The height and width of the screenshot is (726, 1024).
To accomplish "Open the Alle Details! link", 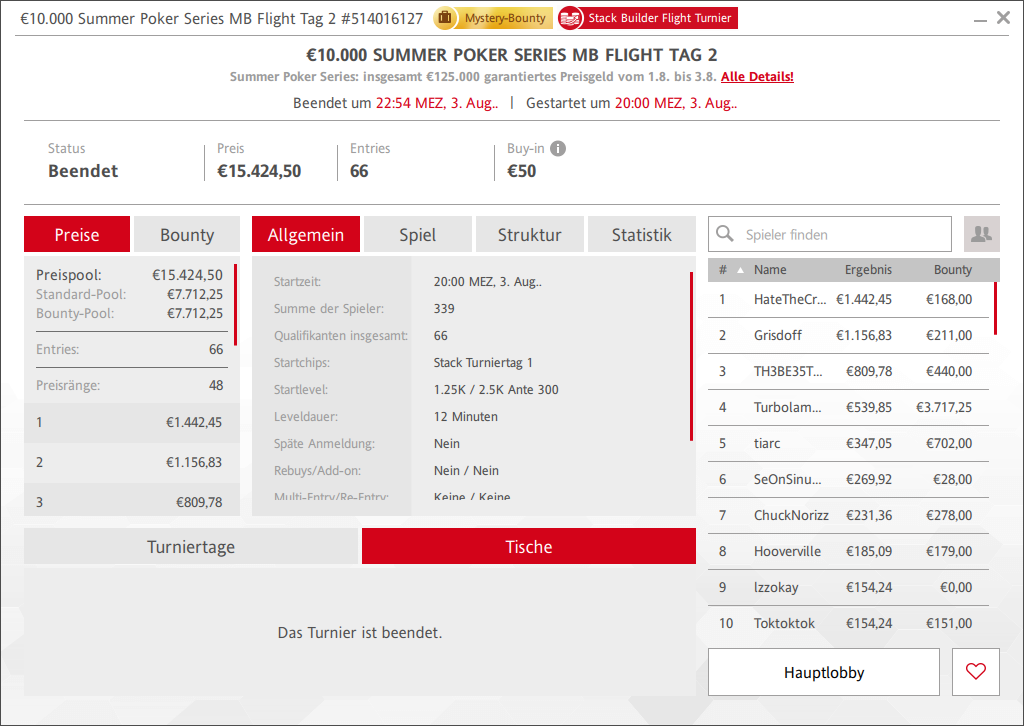I will (757, 77).
